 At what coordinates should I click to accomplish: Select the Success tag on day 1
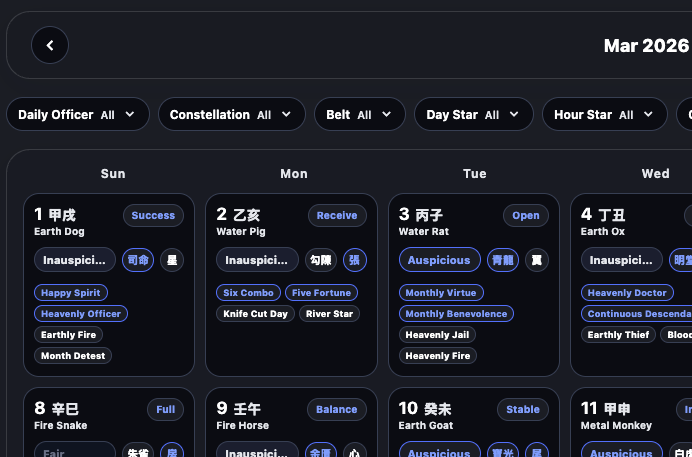coord(153,215)
